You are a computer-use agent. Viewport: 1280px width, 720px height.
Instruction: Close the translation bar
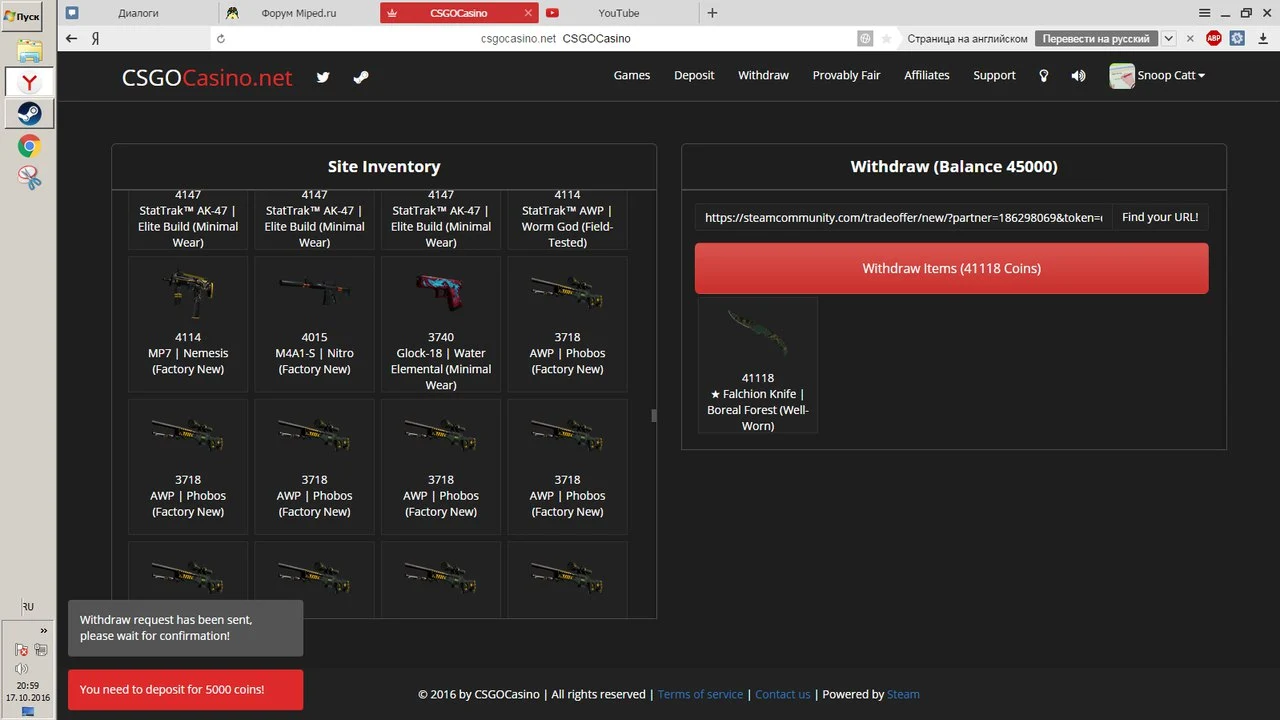(1189, 38)
